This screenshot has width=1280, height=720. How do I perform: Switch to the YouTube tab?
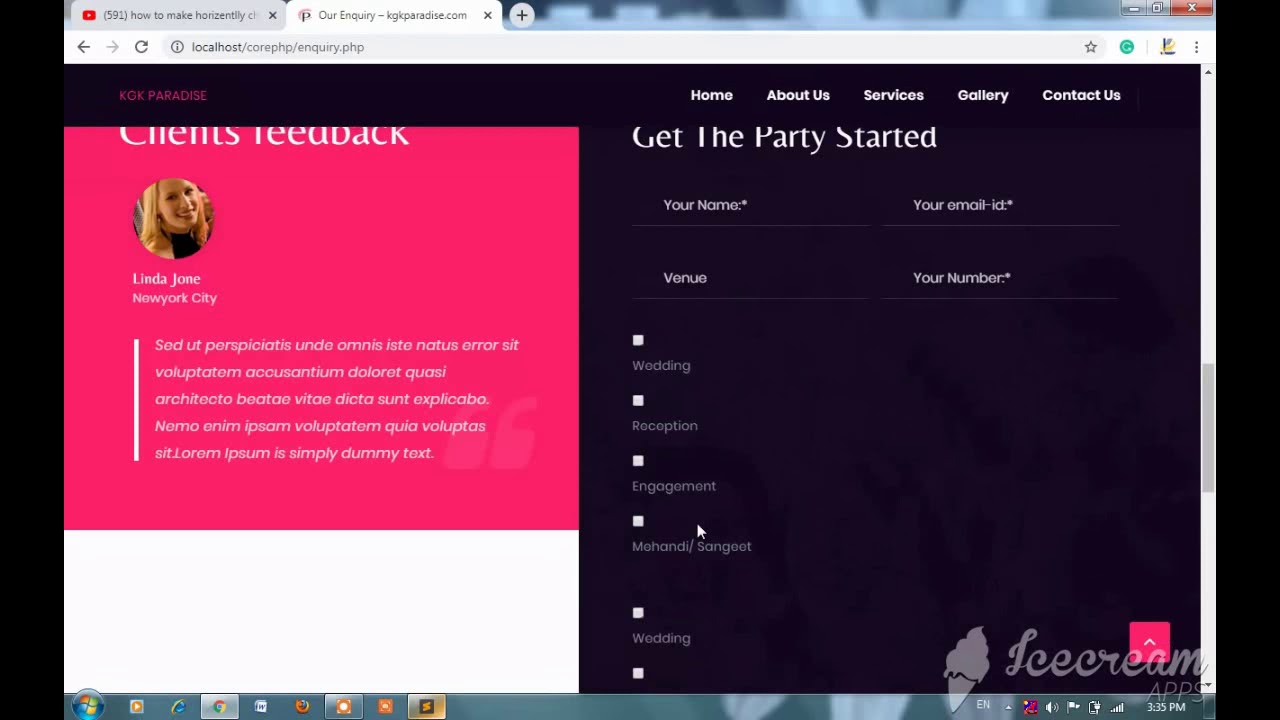tap(180, 15)
